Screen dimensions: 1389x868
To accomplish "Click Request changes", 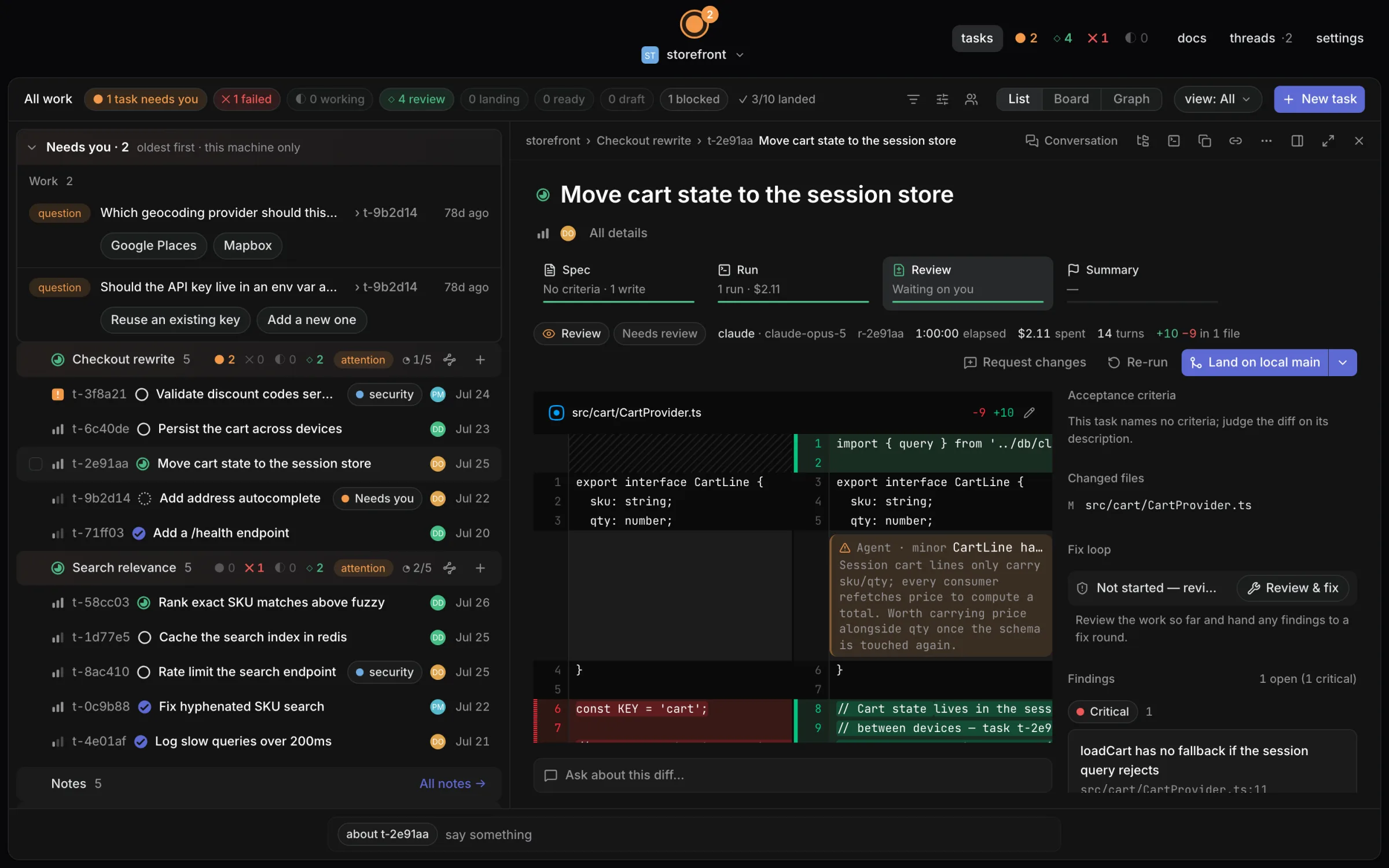I will pos(1025,362).
